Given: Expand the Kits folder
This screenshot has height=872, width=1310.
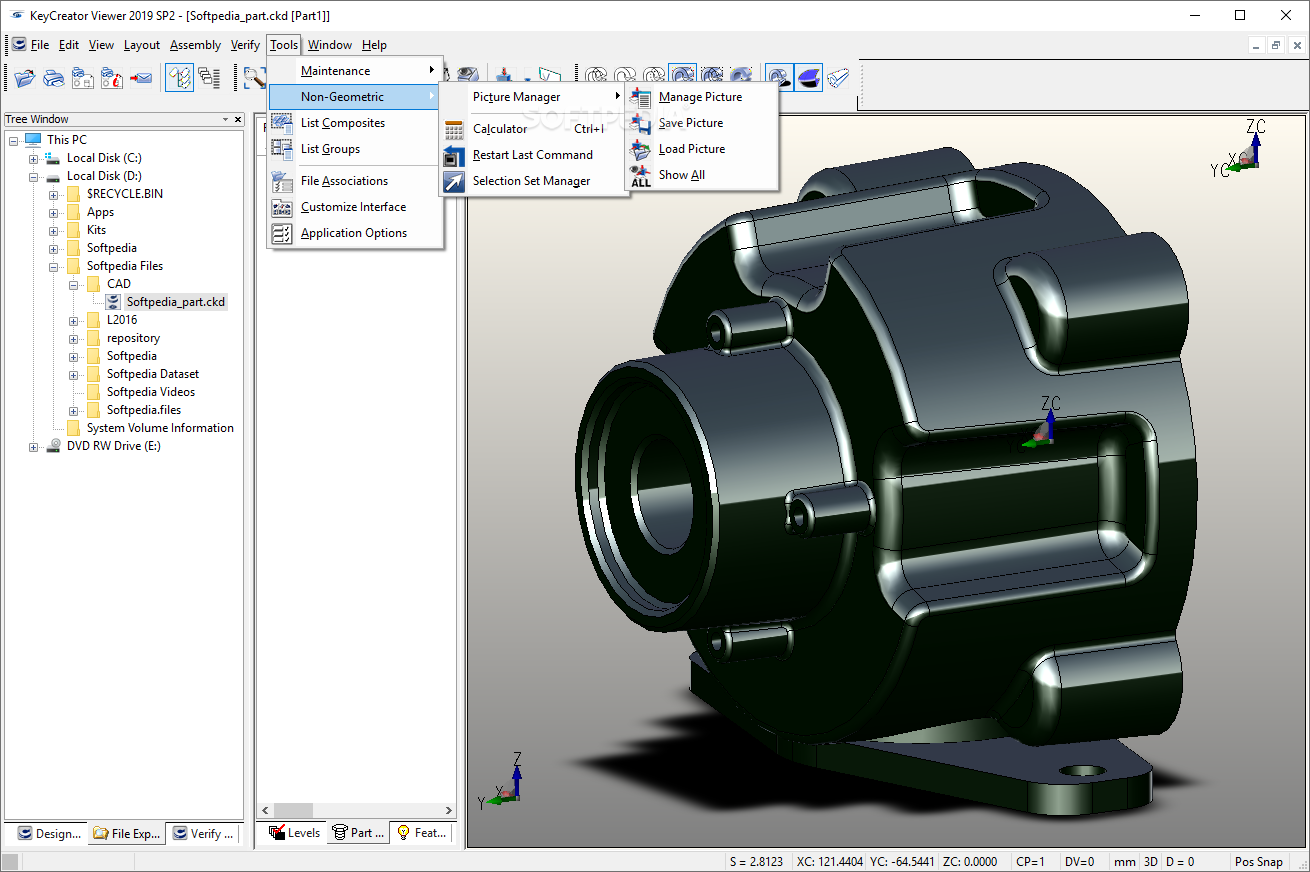Looking at the screenshot, I should pyautogui.click(x=54, y=230).
